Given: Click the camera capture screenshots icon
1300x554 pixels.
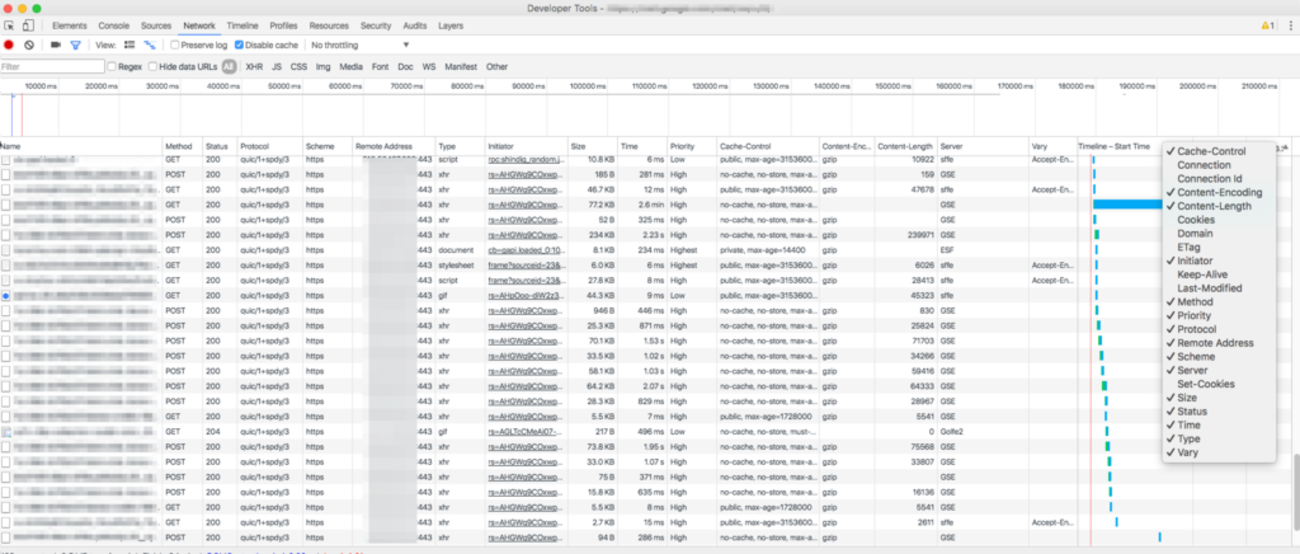Looking at the screenshot, I should 56,45.
